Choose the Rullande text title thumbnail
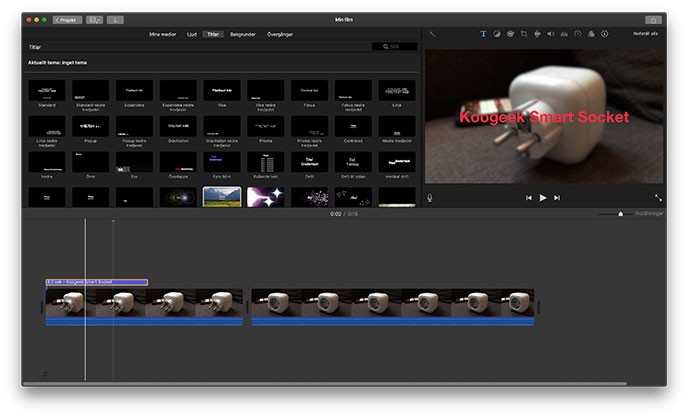688x417 pixels. [265, 162]
